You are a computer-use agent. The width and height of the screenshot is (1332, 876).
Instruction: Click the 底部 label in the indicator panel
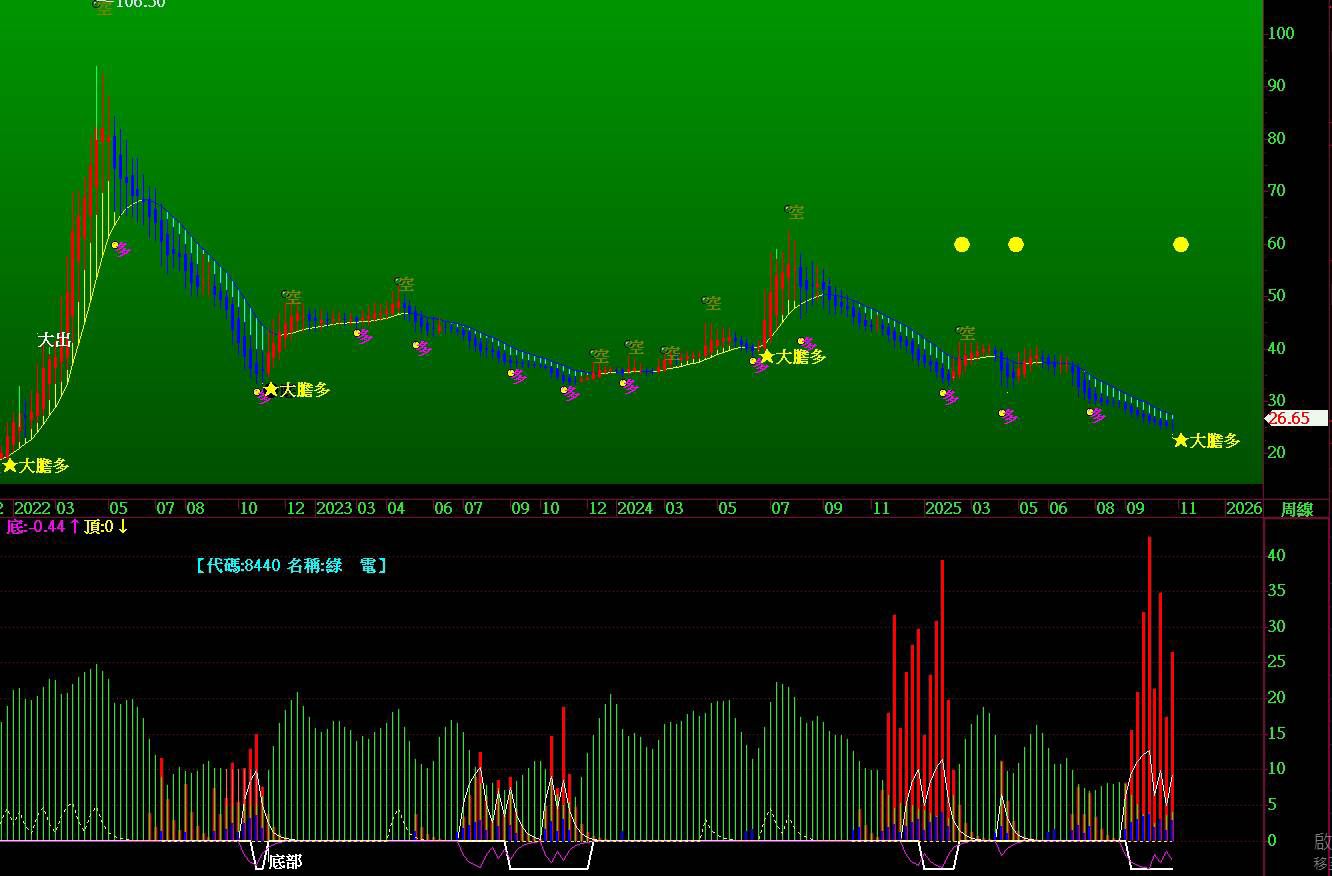(x=285, y=861)
